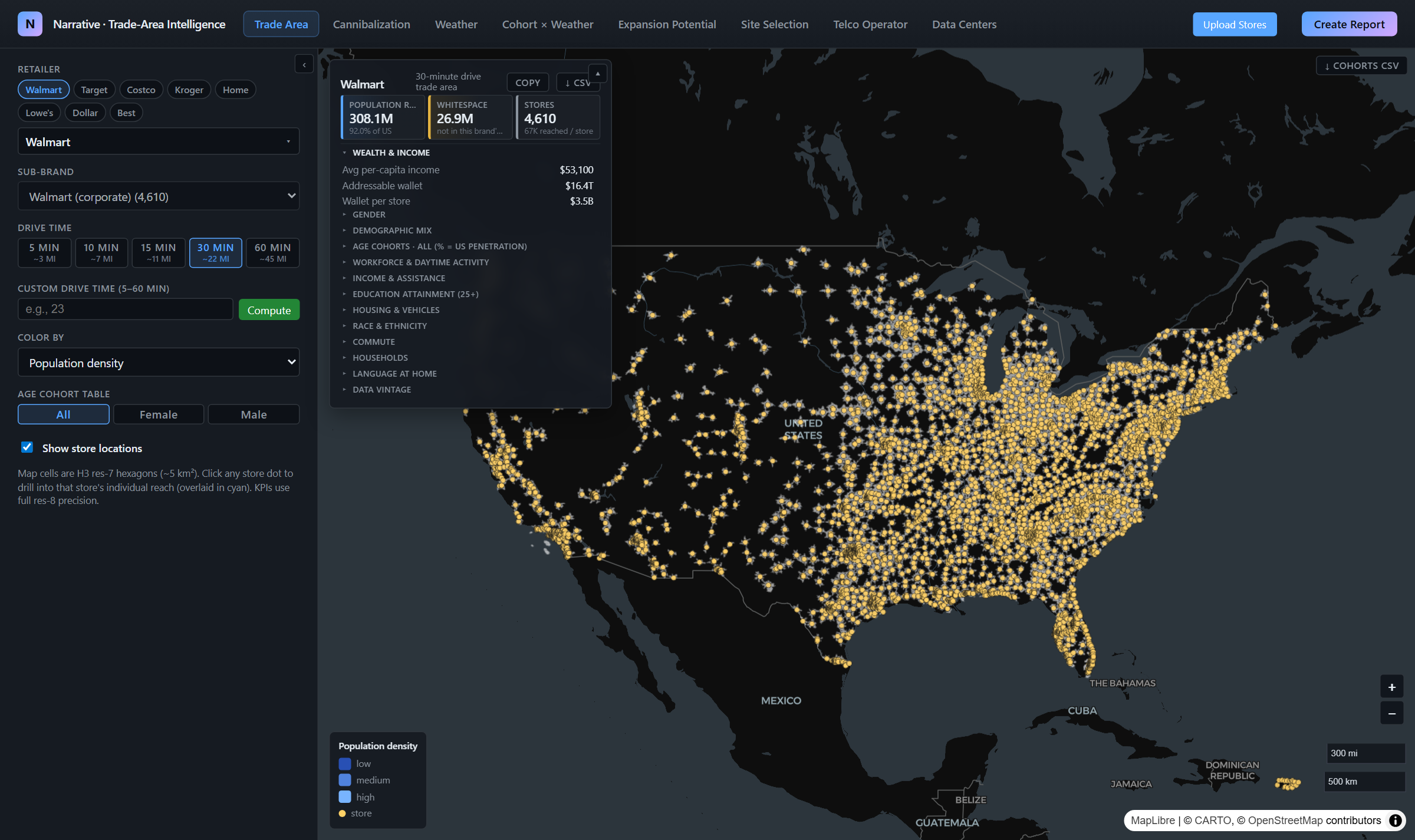This screenshot has width=1415, height=840.
Task: Click the Population Reached KPI card
Action: [383, 117]
